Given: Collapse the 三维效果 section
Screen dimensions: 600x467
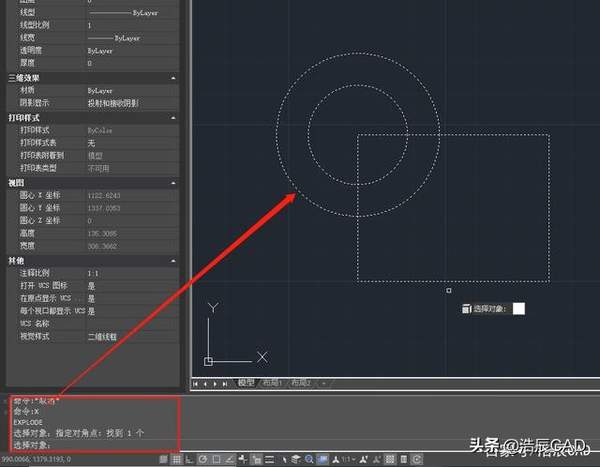Looking at the screenshot, I should click(x=173, y=78).
